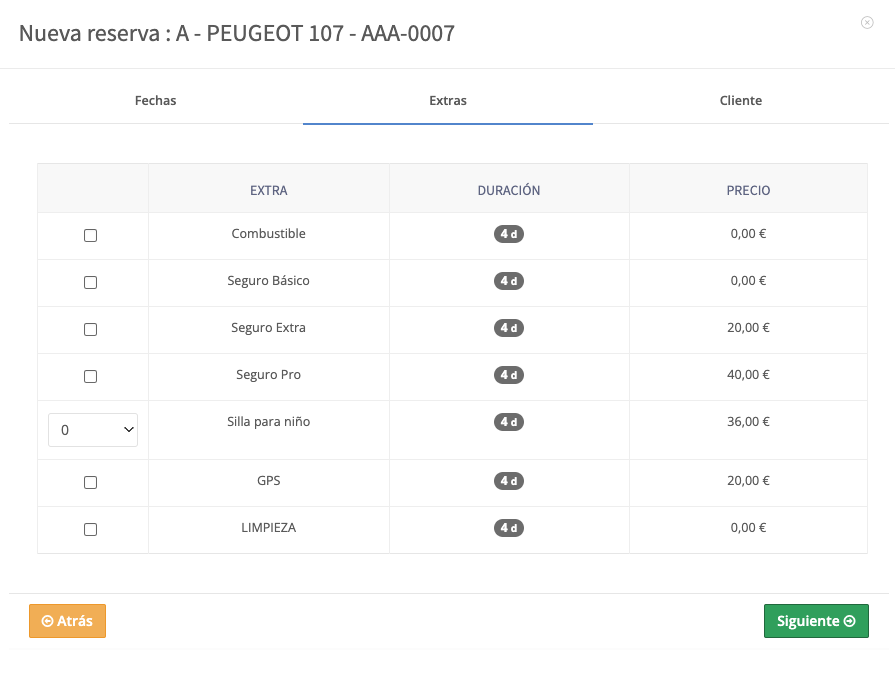The width and height of the screenshot is (895, 686).
Task: Click the LIMPIEZA extra name
Action: pyautogui.click(x=269, y=528)
